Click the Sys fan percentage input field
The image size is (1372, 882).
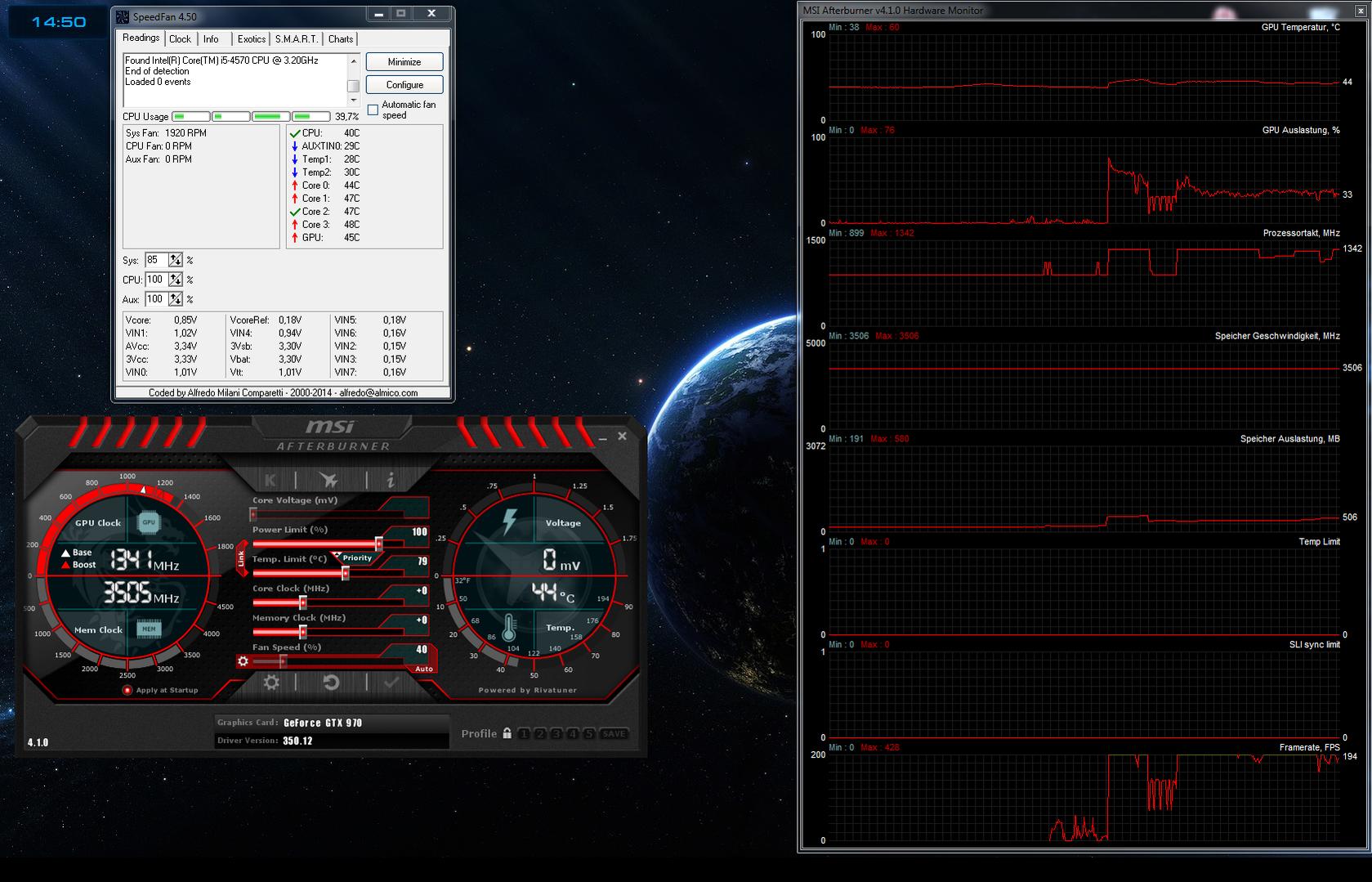click(157, 260)
